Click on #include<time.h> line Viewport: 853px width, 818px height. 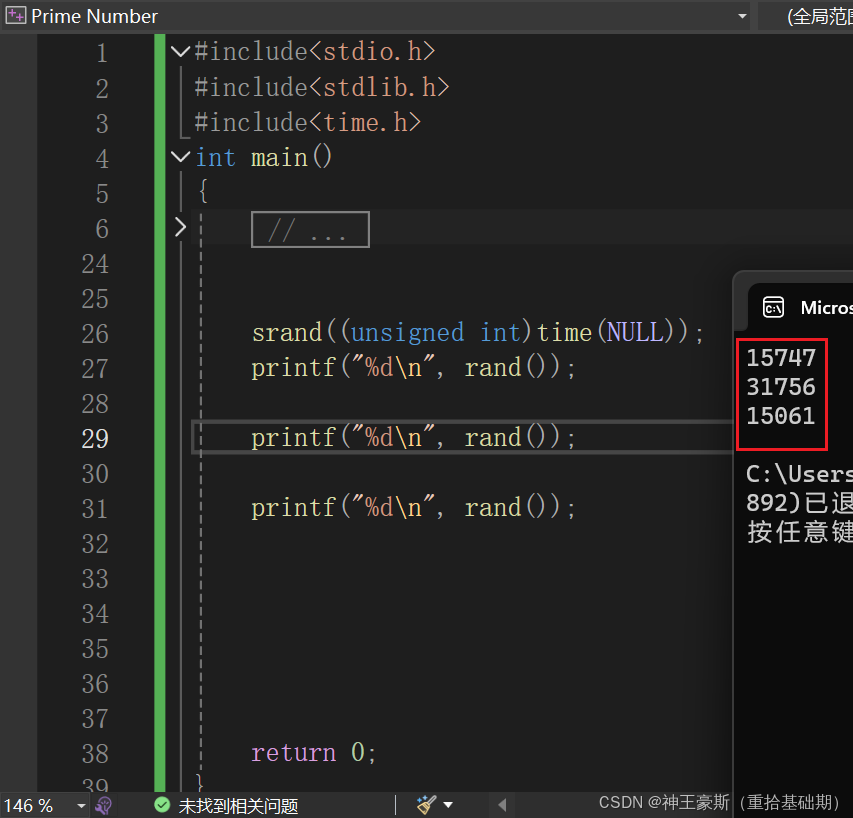point(307,122)
